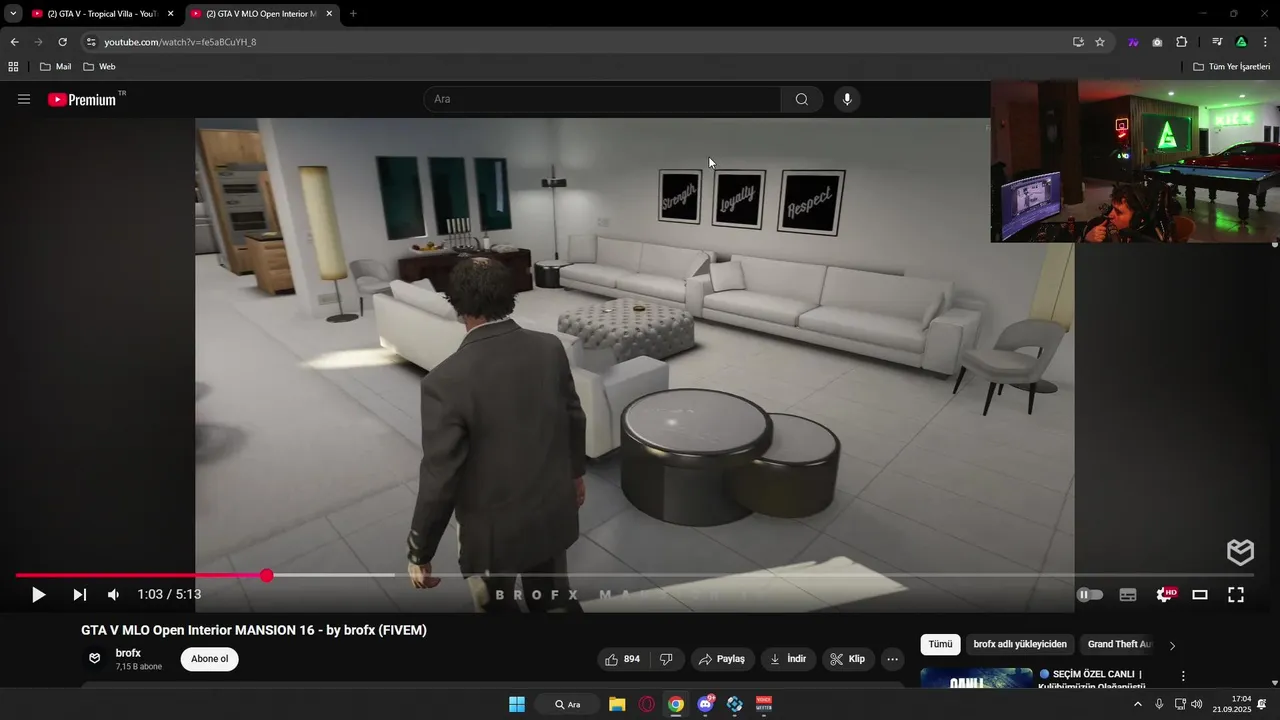Click the Paylaş share button
Viewport: 1280px width, 720px height.
[x=722, y=659]
